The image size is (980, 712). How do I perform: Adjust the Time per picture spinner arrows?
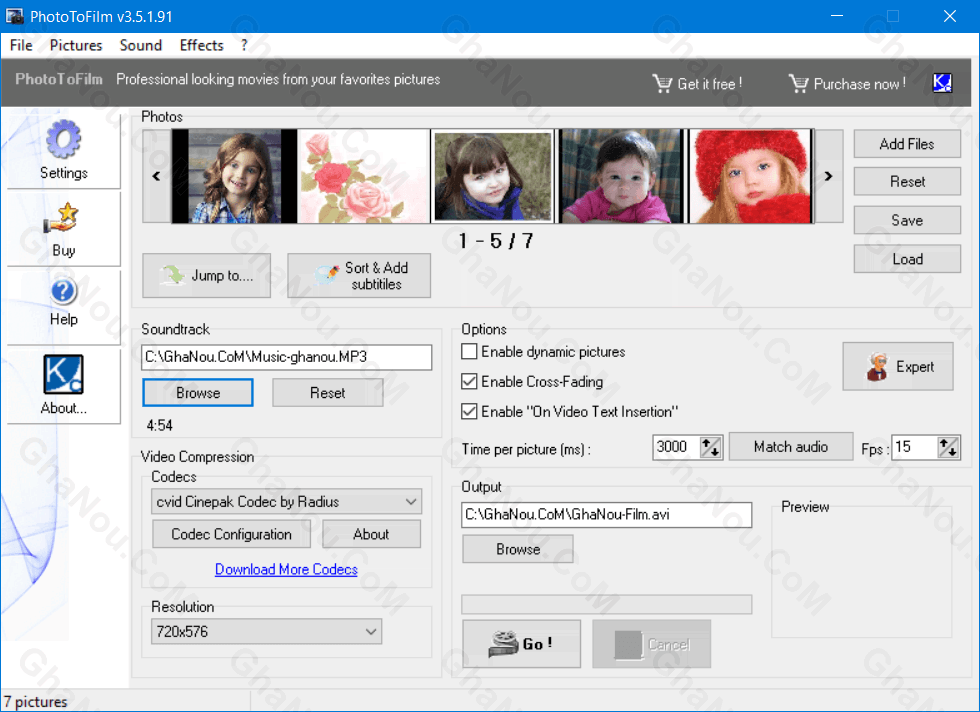711,447
